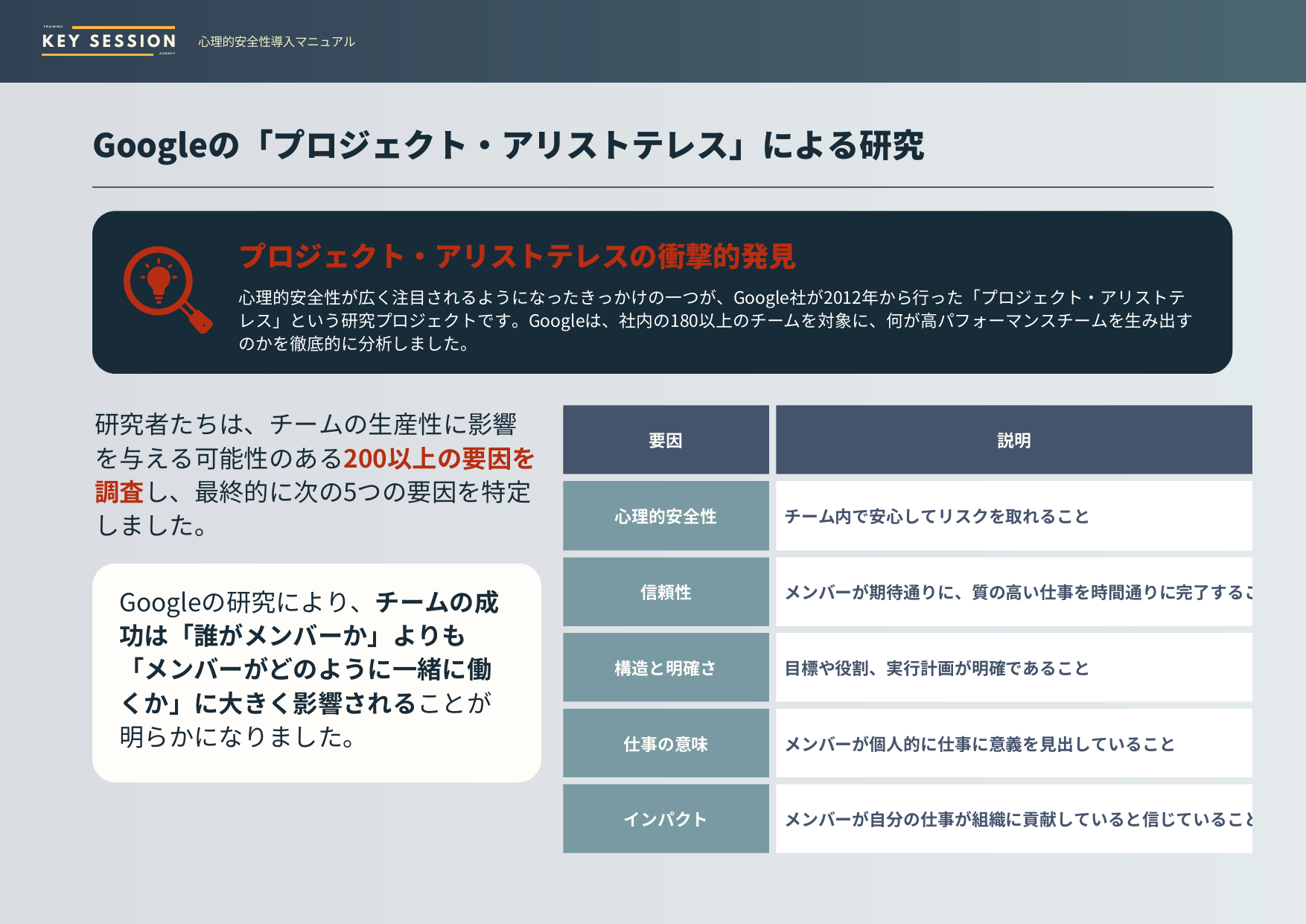Select the インパクト factor cell
Image resolution: width=1306 pixels, height=924 pixels.
click(x=665, y=819)
